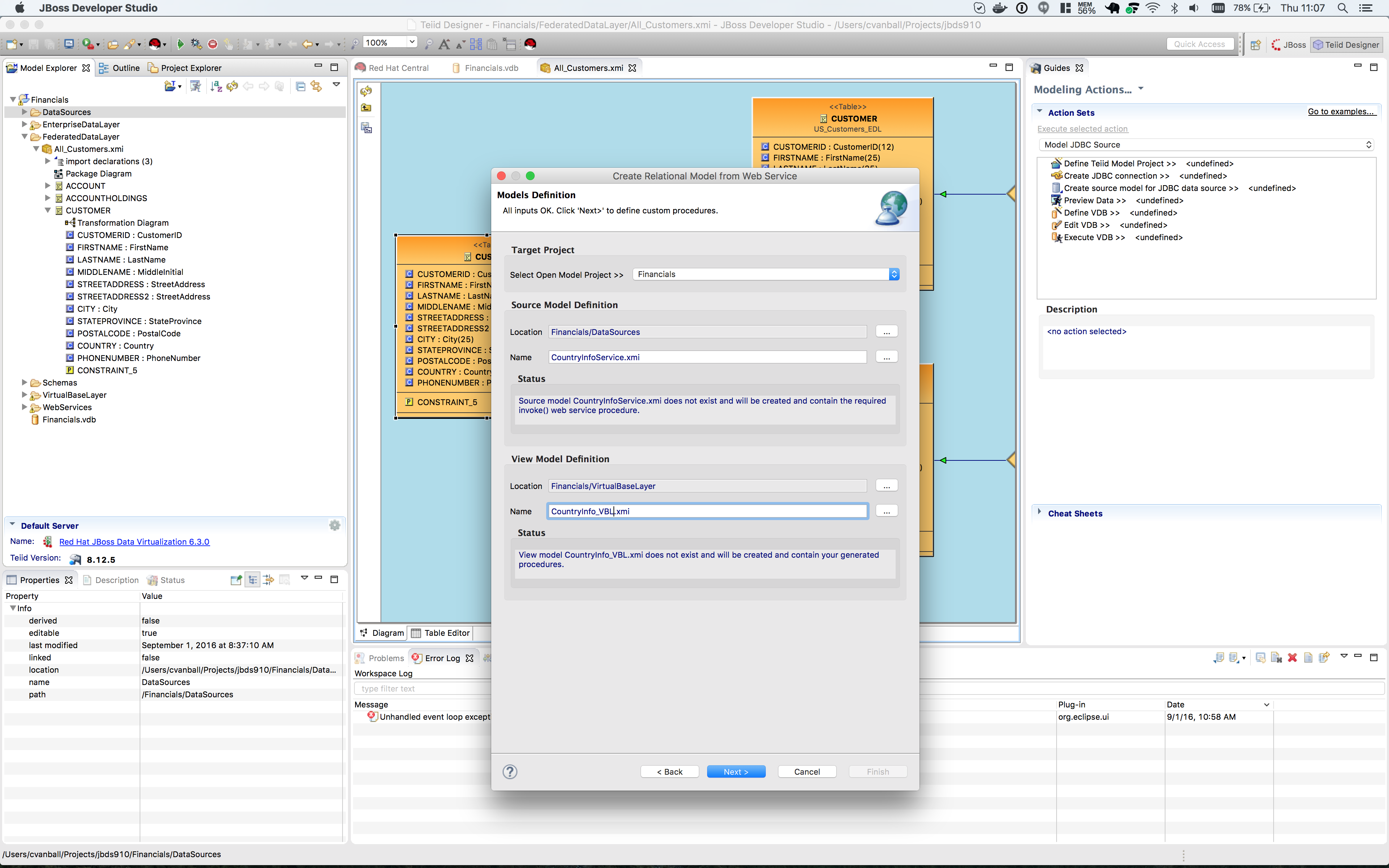1389x868 pixels.
Task: Toggle Link with Editor in Model Explorer
Action: pyautogui.click(x=316, y=86)
